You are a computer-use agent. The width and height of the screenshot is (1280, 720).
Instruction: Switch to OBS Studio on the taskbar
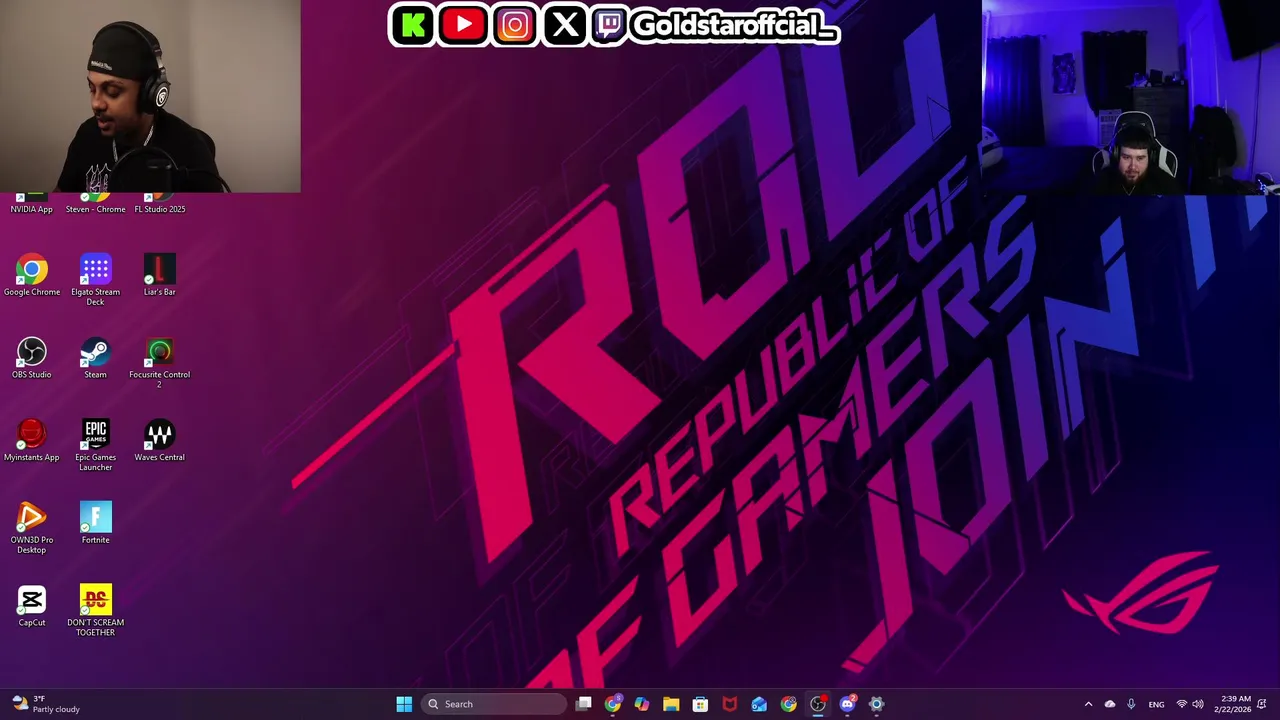[818, 704]
